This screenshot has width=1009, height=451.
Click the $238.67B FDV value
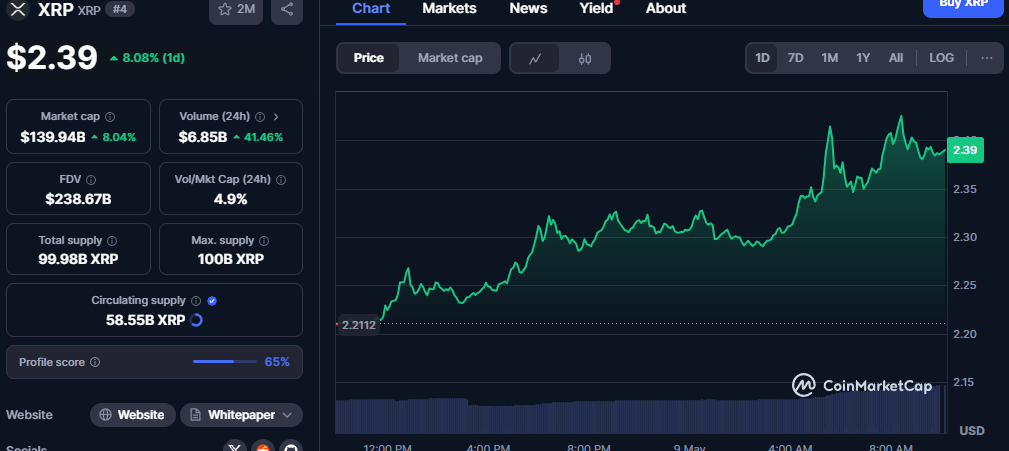[79, 199]
